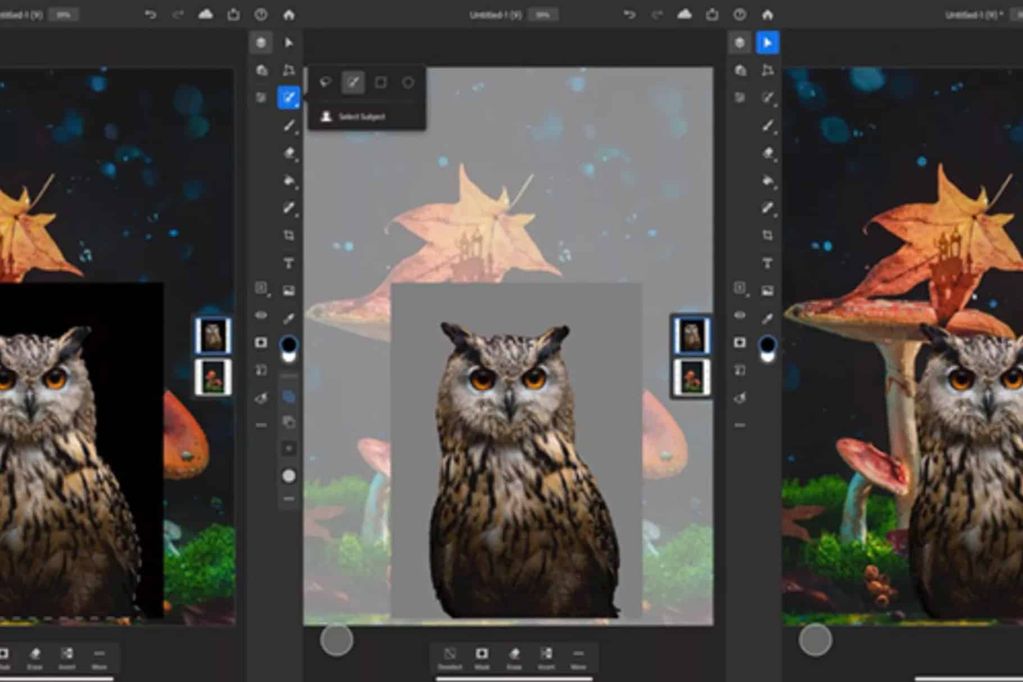
Task: Select the Eraser tool in the left toolbar
Action: [x=287, y=152]
